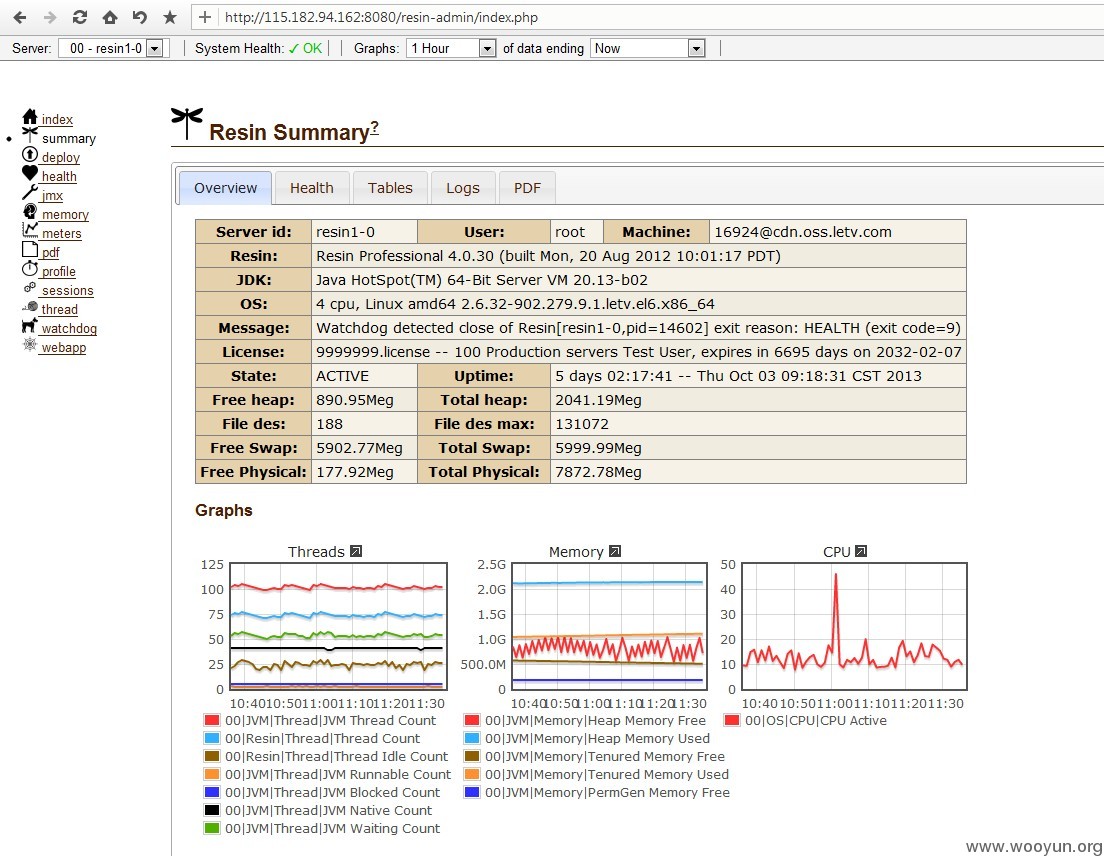Switch to the Overview tab
The height and width of the screenshot is (856, 1104).
(x=225, y=188)
